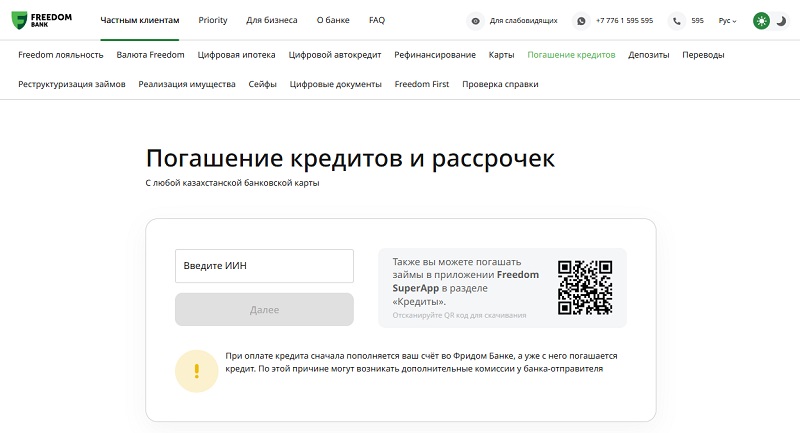Switch to dark theme moon icon

[781, 21]
